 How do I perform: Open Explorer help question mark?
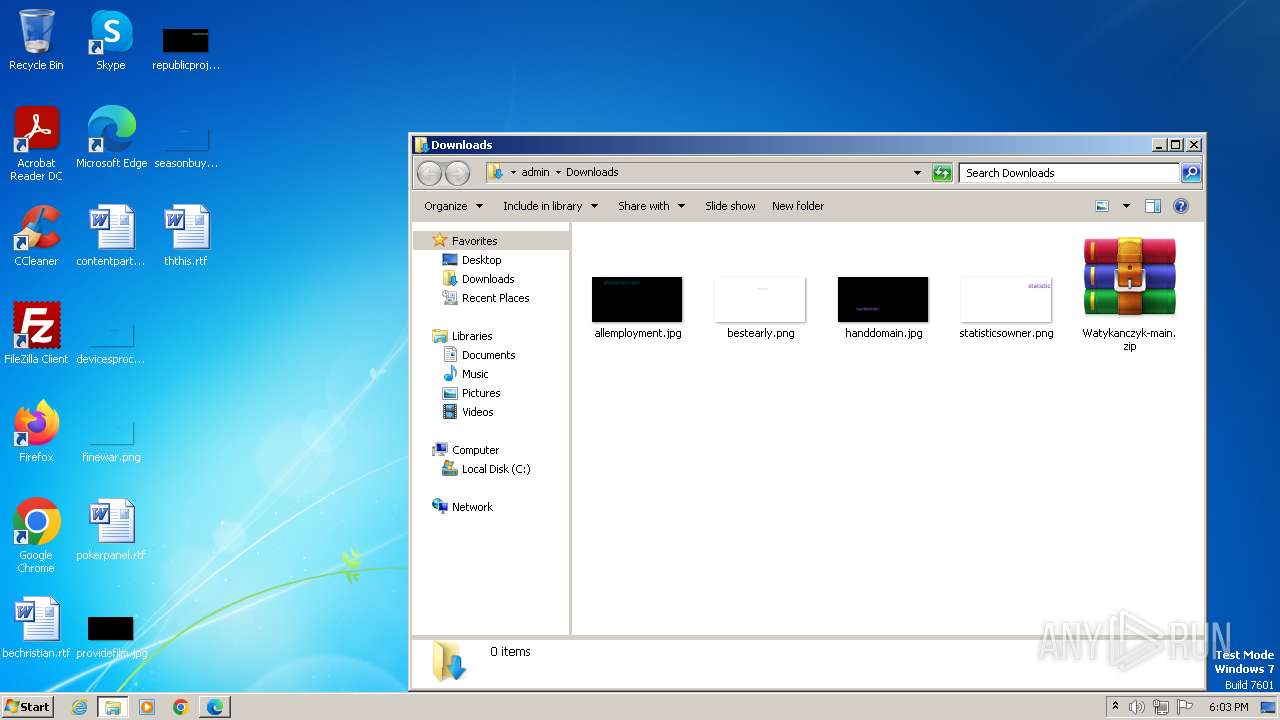click(x=1181, y=206)
